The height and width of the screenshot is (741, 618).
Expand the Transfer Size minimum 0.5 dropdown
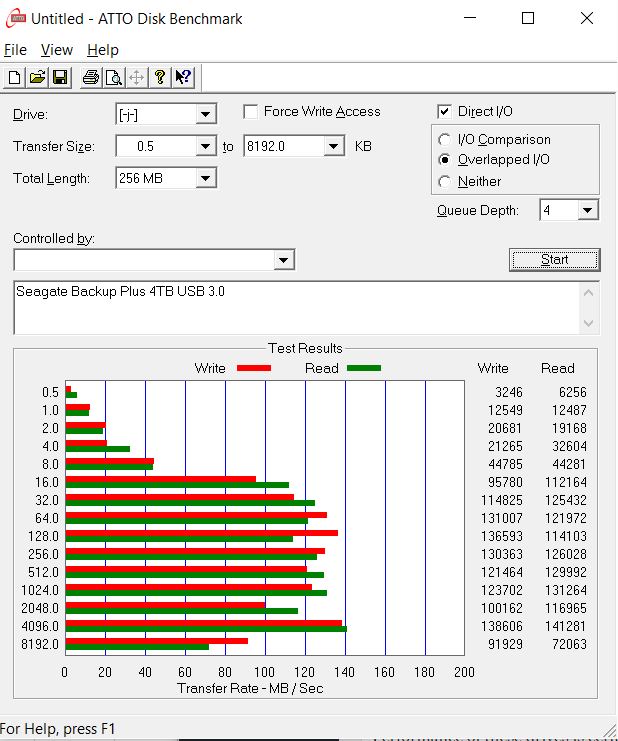point(206,146)
